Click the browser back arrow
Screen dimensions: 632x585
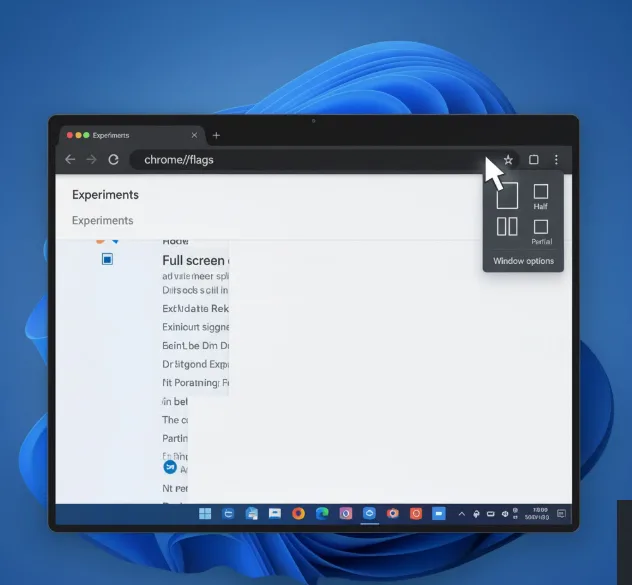70,159
